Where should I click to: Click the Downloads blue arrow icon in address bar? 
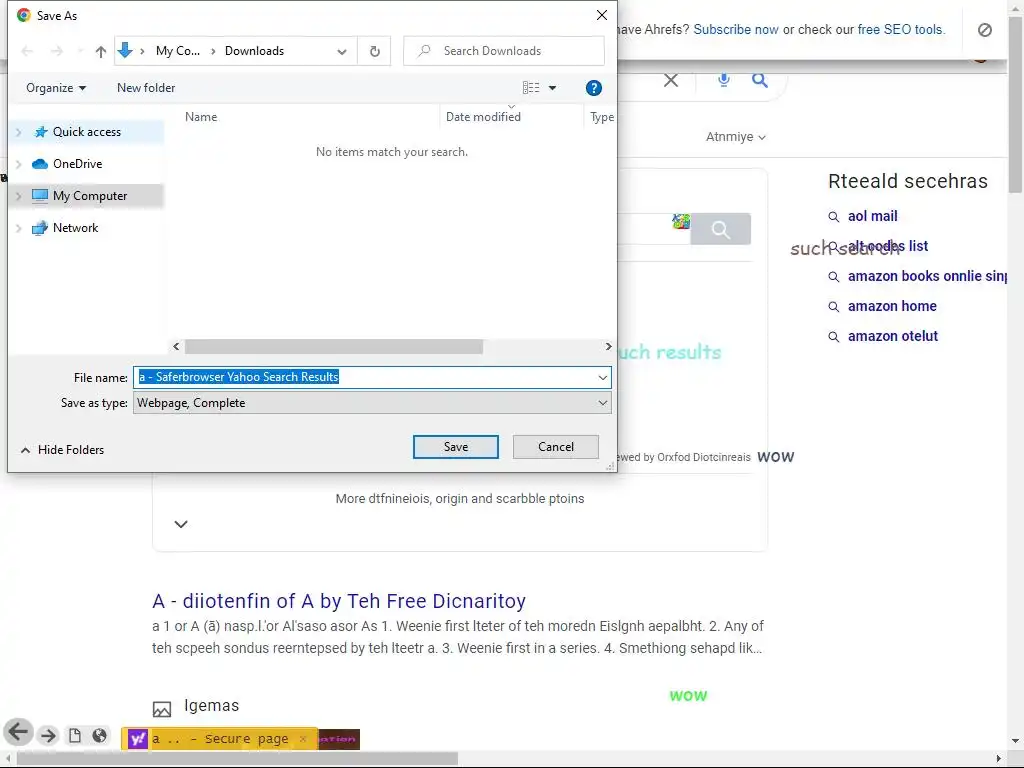[x=125, y=50]
